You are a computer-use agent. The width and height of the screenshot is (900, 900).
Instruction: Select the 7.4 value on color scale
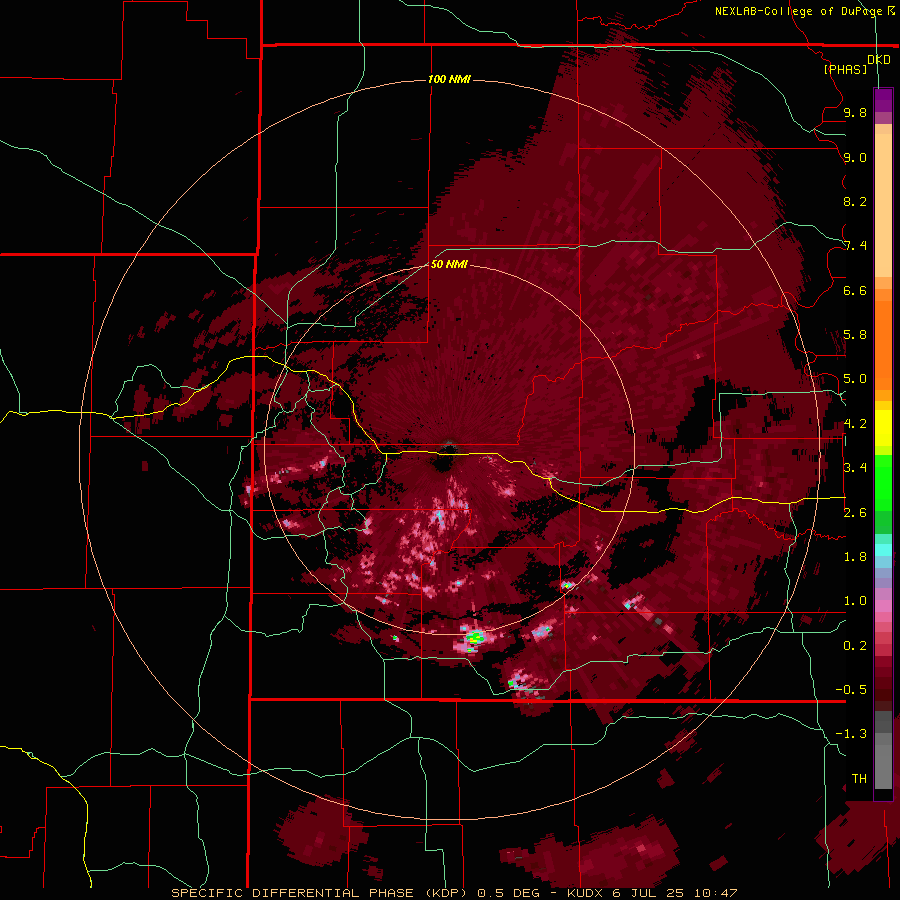coord(855,246)
